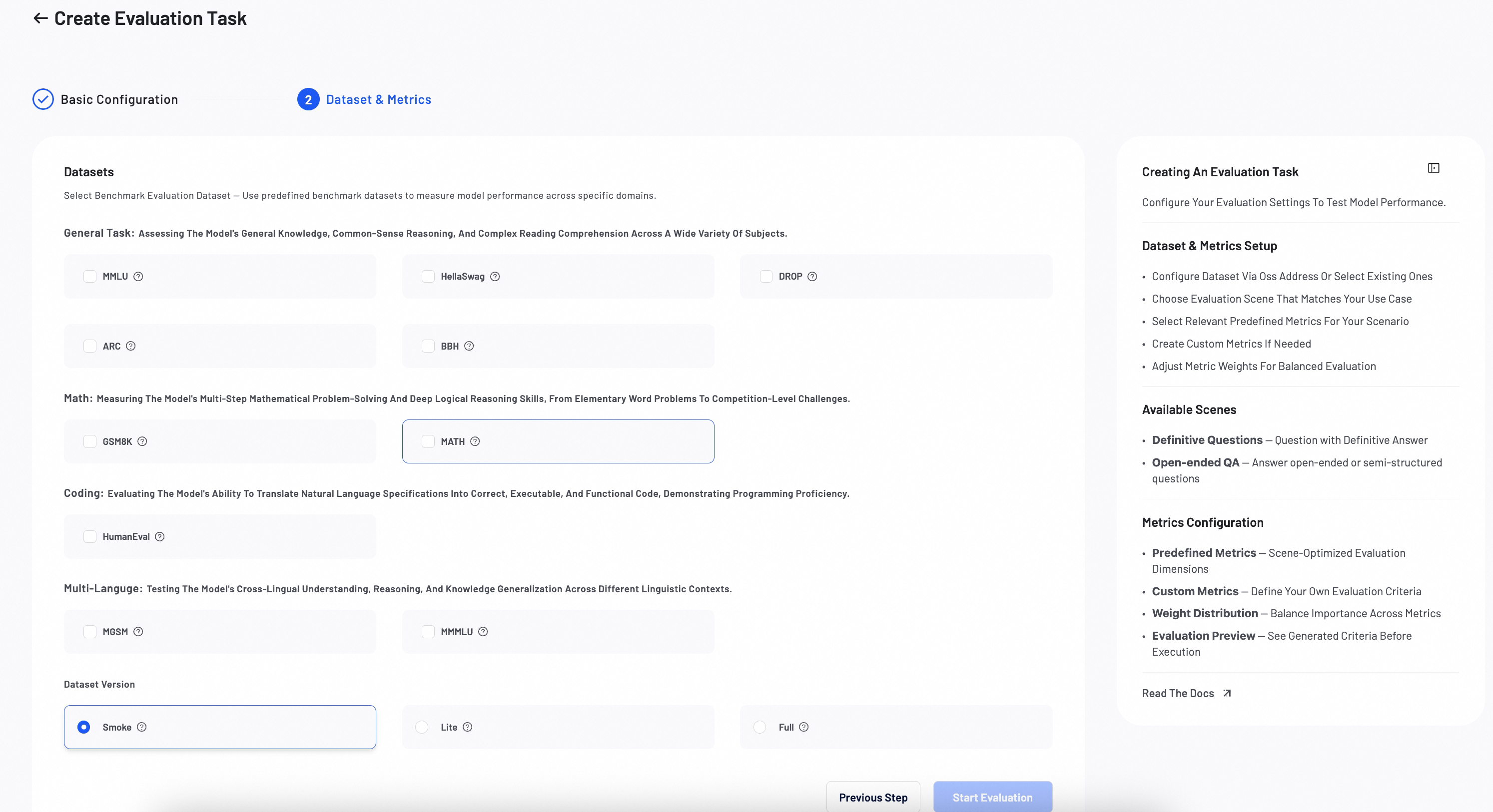Click the help icon next to MMMLU
Viewport: 1493px width, 812px height.
(483, 631)
